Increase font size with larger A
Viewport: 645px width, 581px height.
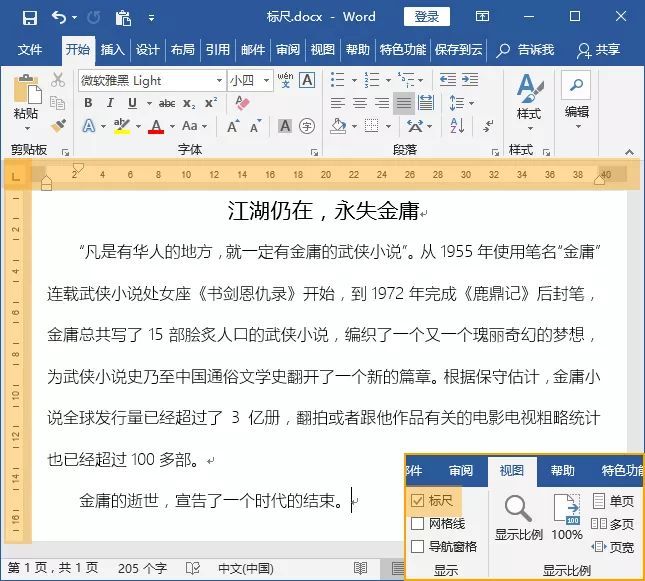pos(233,126)
